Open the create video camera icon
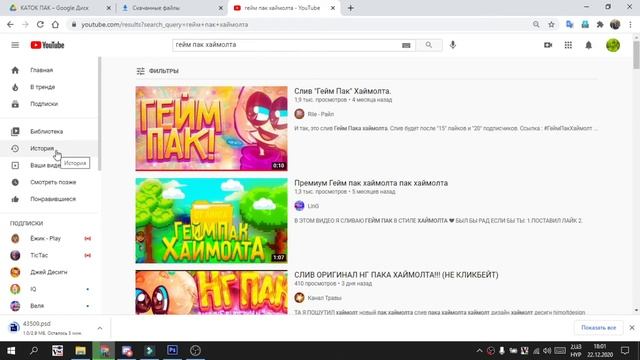The height and width of the screenshot is (360, 640). 548,45
